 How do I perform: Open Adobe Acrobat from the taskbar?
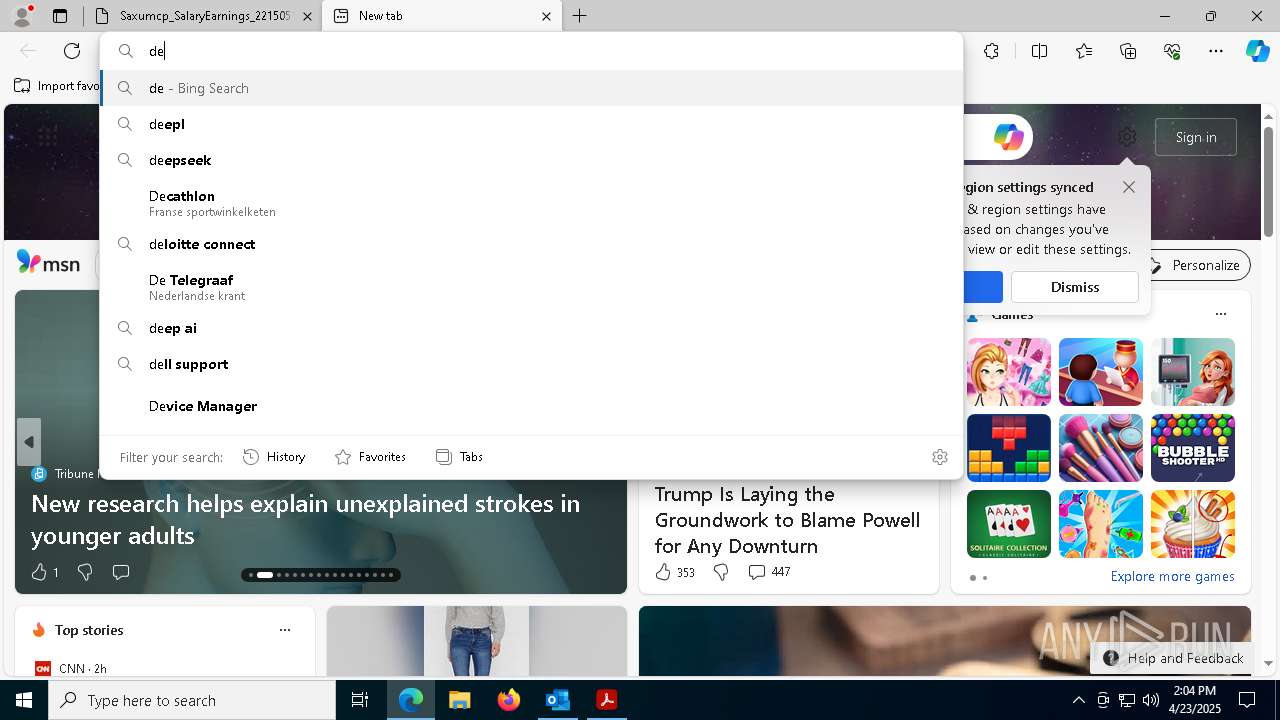coord(606,700)
